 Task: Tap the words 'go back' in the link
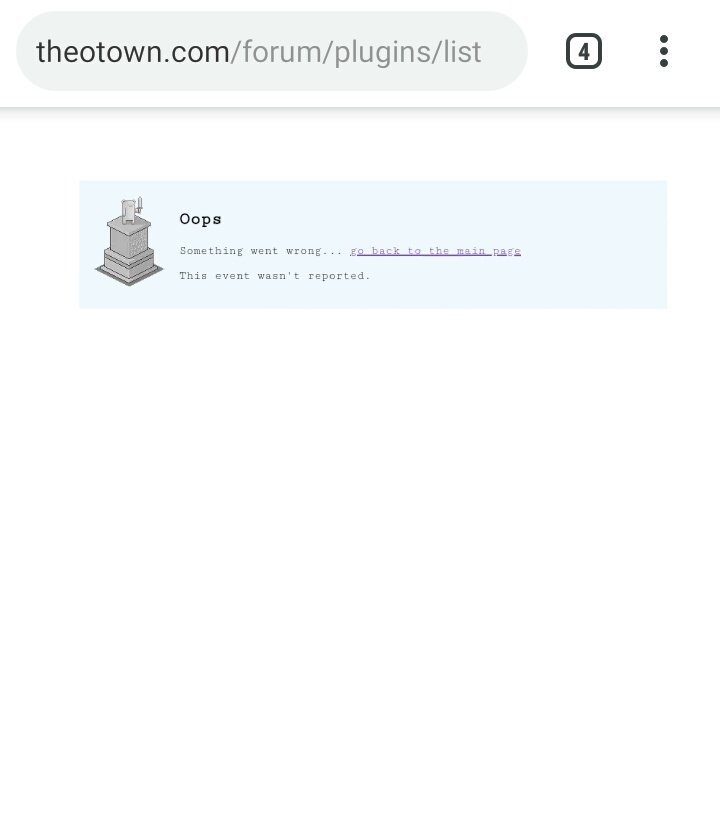(x=375, y=251)
